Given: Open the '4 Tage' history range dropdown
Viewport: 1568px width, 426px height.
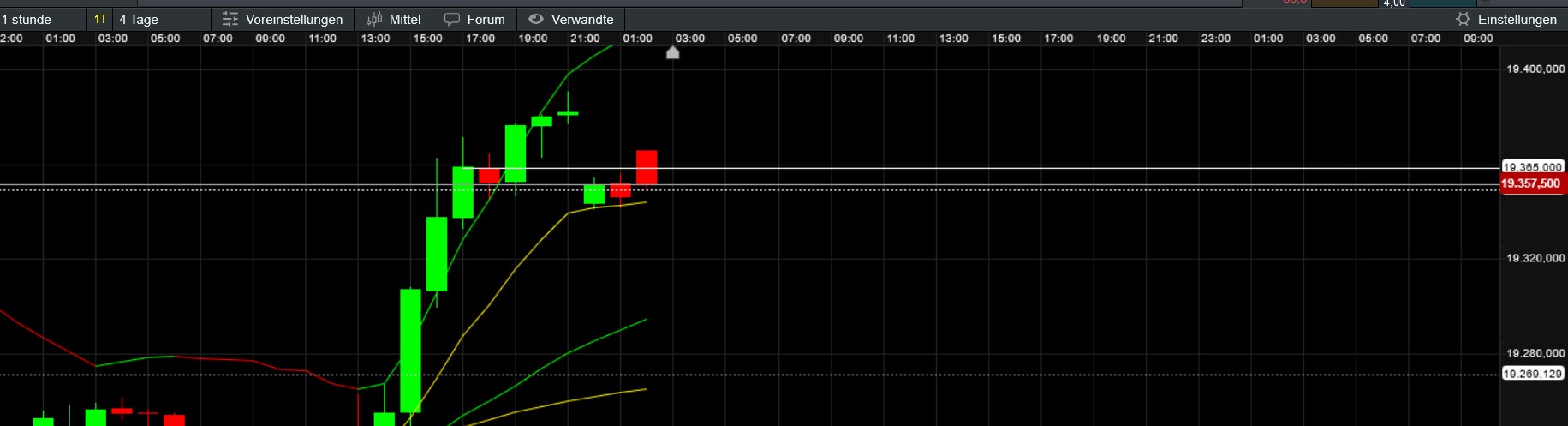Looking at the screenshot, I should (162, 19).
